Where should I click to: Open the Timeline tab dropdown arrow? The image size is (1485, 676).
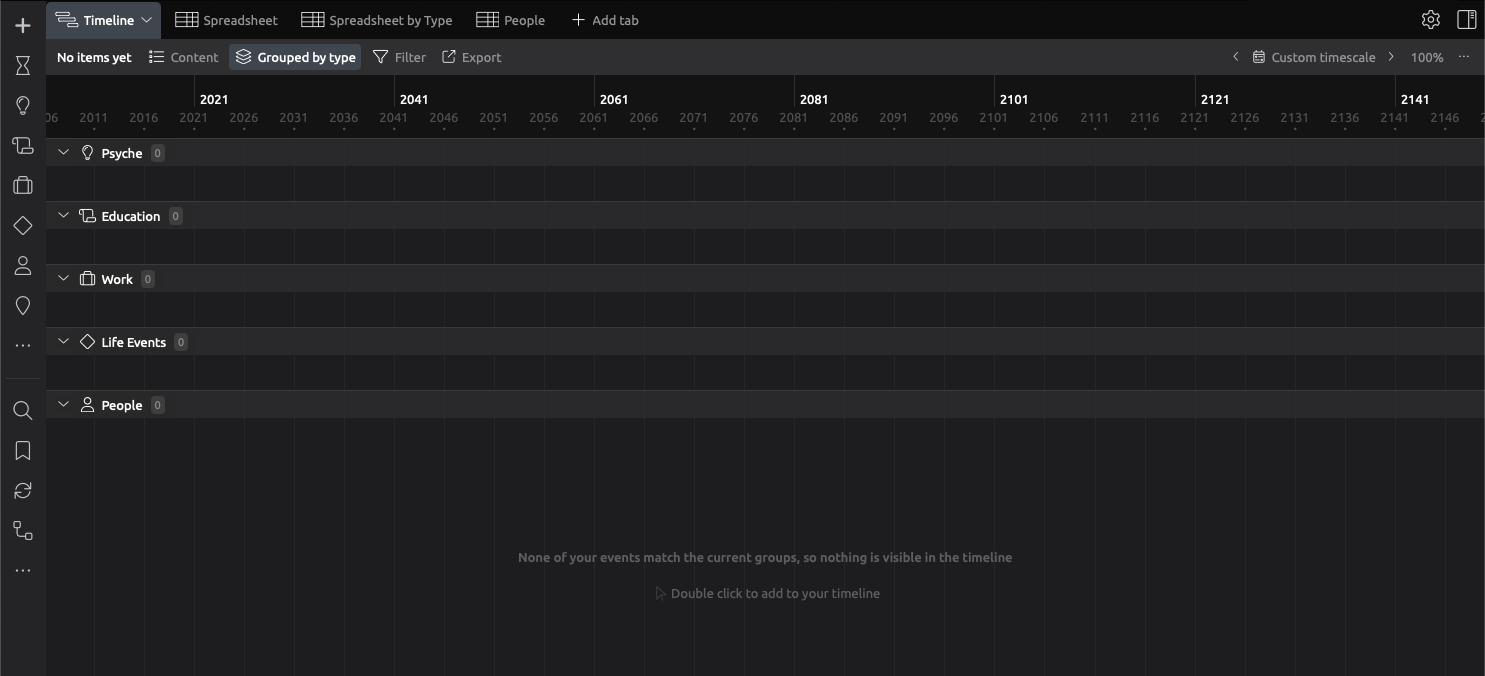coord(146,20)
